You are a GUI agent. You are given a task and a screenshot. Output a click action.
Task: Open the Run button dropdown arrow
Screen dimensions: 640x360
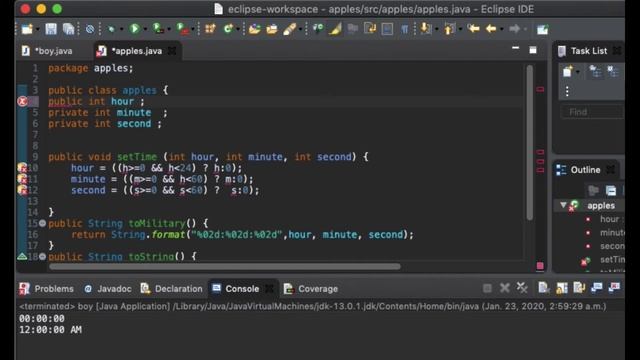tap(145, 29)
